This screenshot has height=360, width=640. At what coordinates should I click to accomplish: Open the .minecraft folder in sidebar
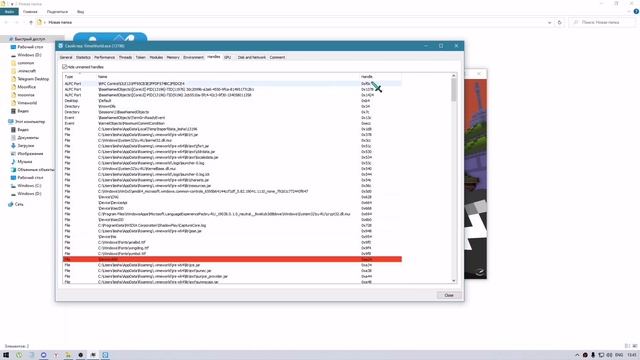pos(27,71)
